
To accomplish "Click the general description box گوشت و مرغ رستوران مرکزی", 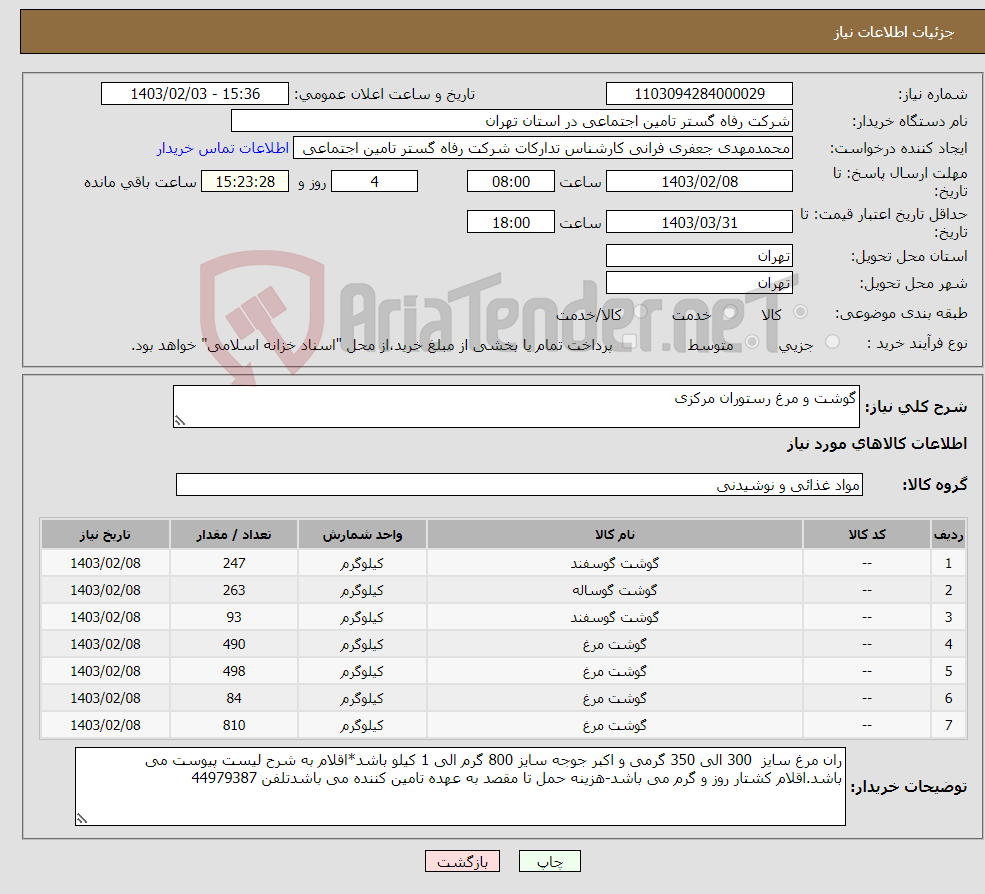I will (516, 406).
